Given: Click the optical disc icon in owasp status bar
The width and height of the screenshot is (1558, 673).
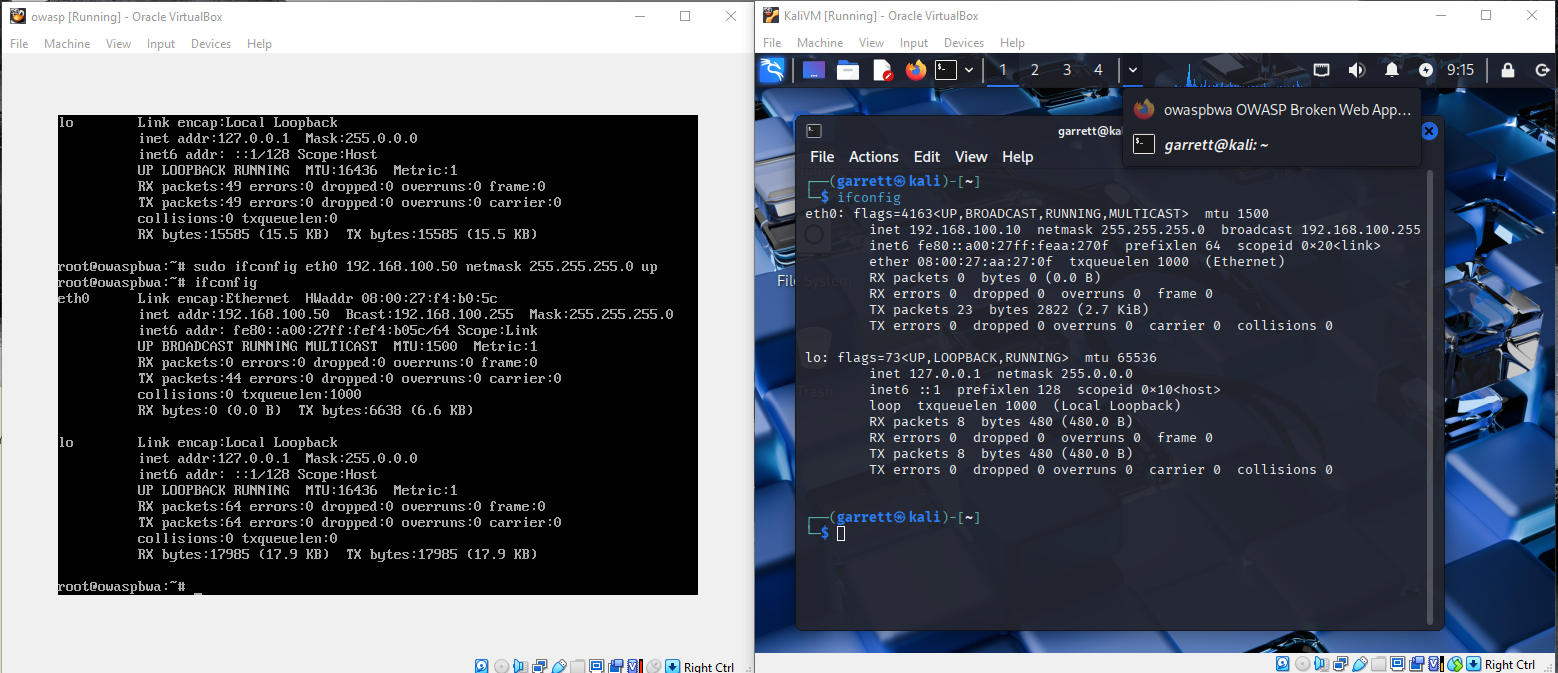Looking at the screenshot, I should click(x=502, y=665).
